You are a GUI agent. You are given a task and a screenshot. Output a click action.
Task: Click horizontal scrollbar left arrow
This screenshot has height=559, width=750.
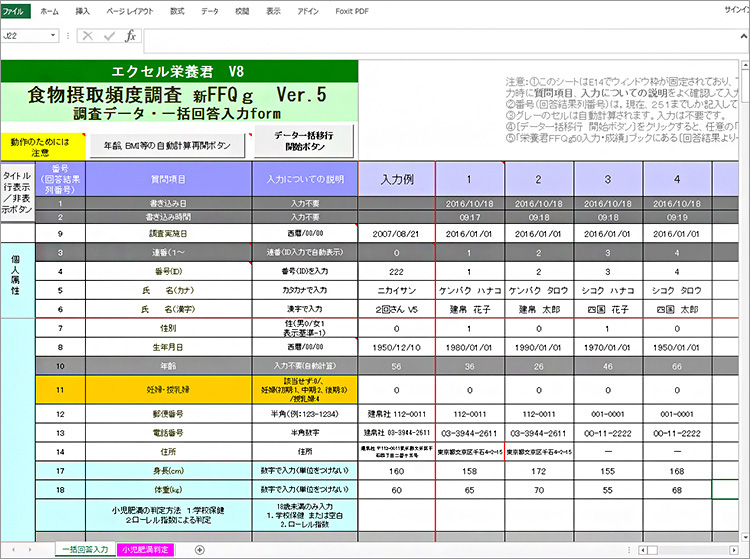[x=644, y=550]
